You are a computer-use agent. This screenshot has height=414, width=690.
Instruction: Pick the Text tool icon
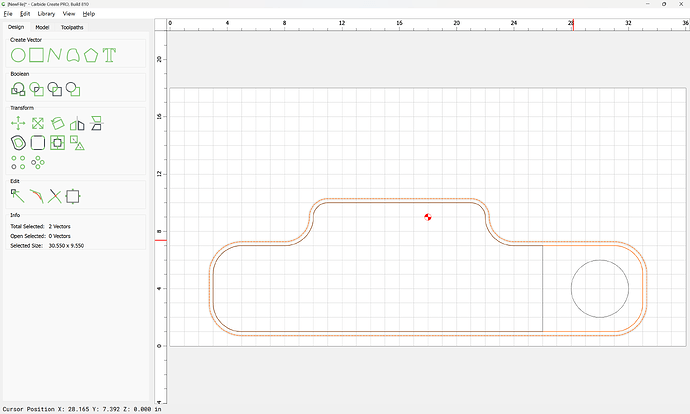(109, 55)
